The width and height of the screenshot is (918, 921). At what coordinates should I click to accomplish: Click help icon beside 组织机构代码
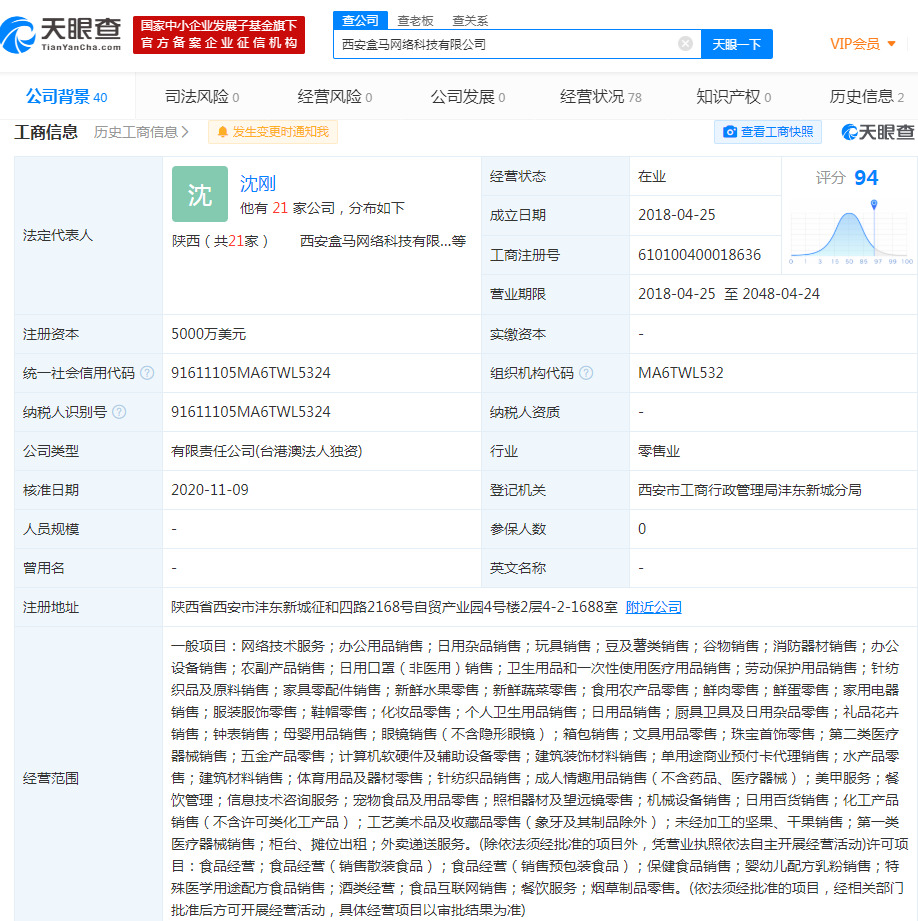(x=586, y=373)
